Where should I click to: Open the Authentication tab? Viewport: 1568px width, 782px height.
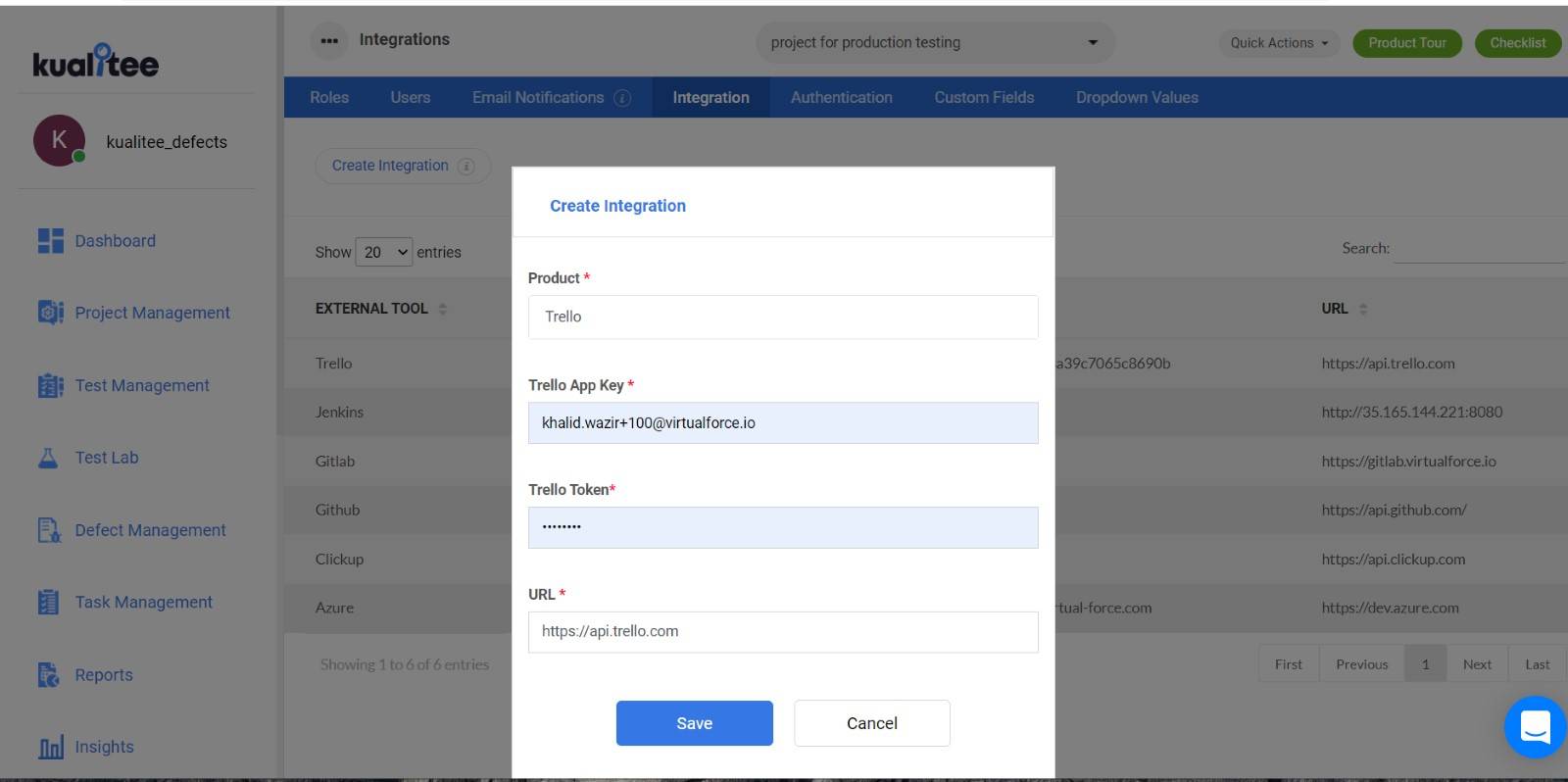pyautogui.click(x=842, y=97)
